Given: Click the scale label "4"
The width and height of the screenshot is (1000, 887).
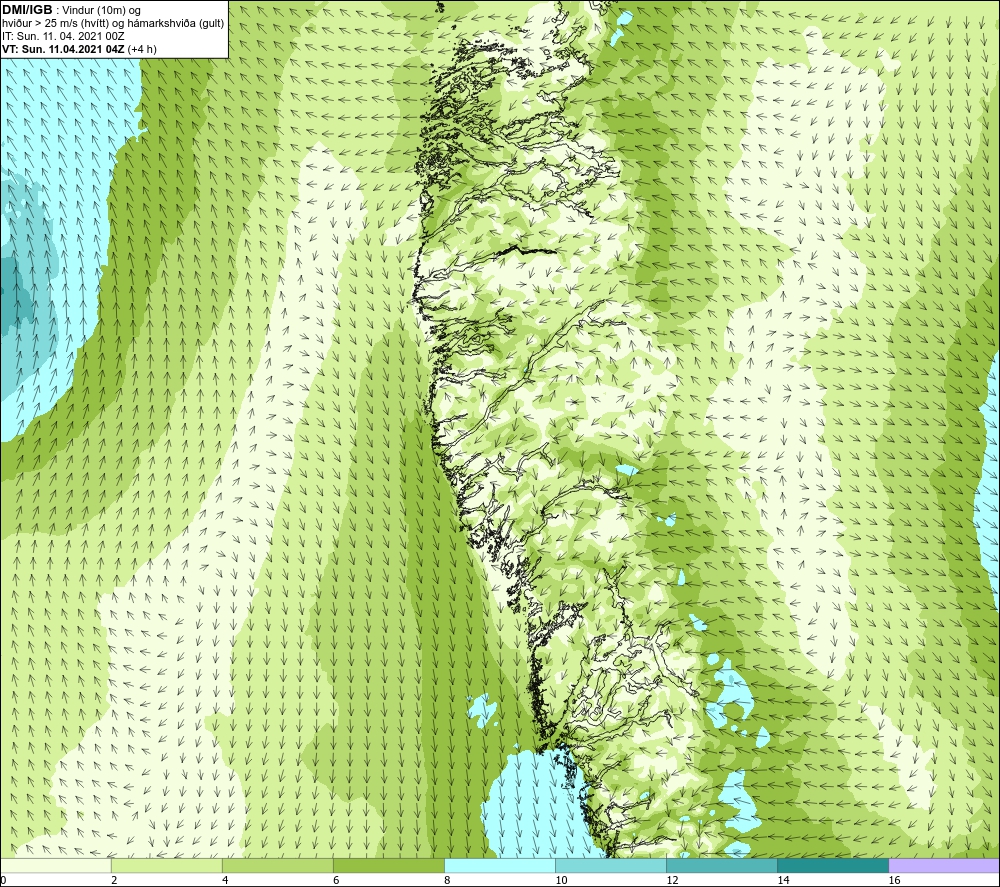Looking at the screenshot, I should click(x=224, y=881).
